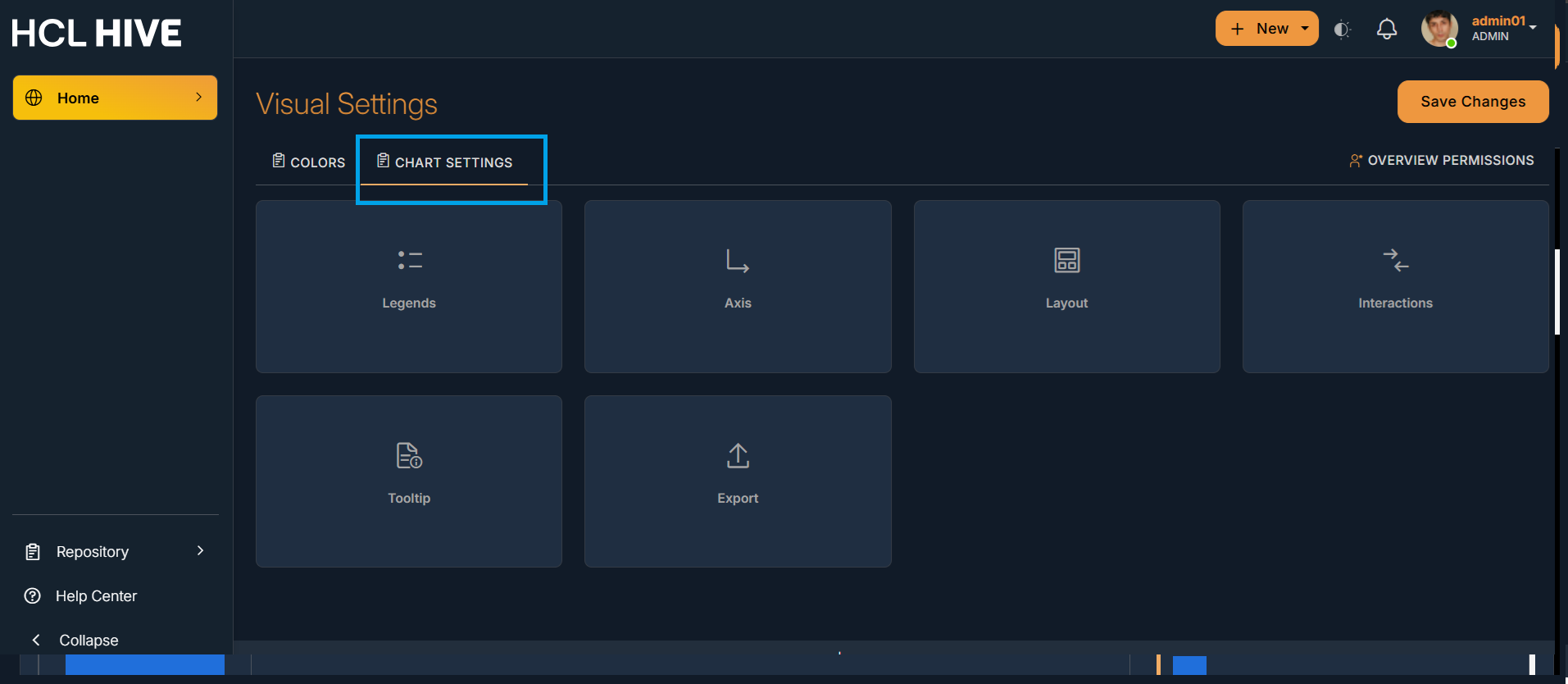Click the admin01 profile avatar
The width and height of the screenshot is (1568, 684).
1438,30
